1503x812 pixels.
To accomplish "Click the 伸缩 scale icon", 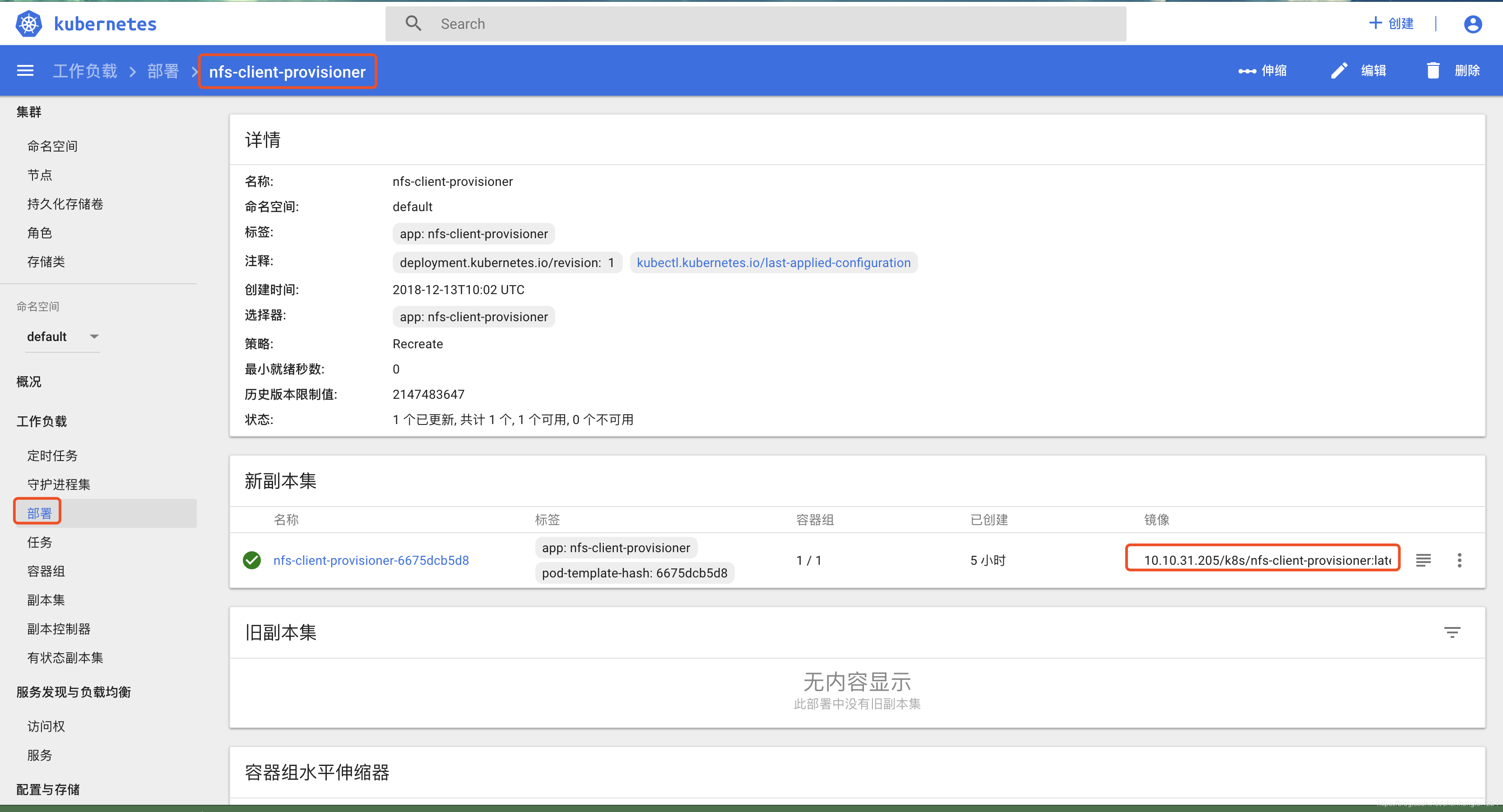I will pos(1247,71).
